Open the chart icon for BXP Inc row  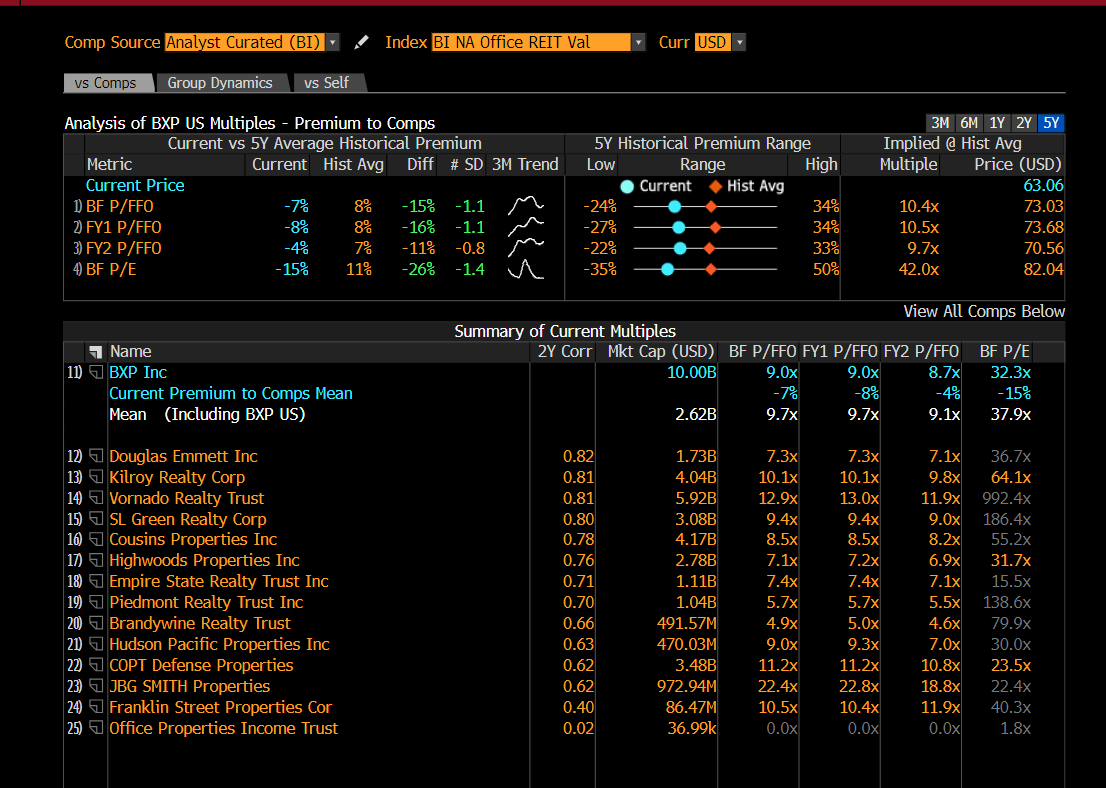pos(96,372)
